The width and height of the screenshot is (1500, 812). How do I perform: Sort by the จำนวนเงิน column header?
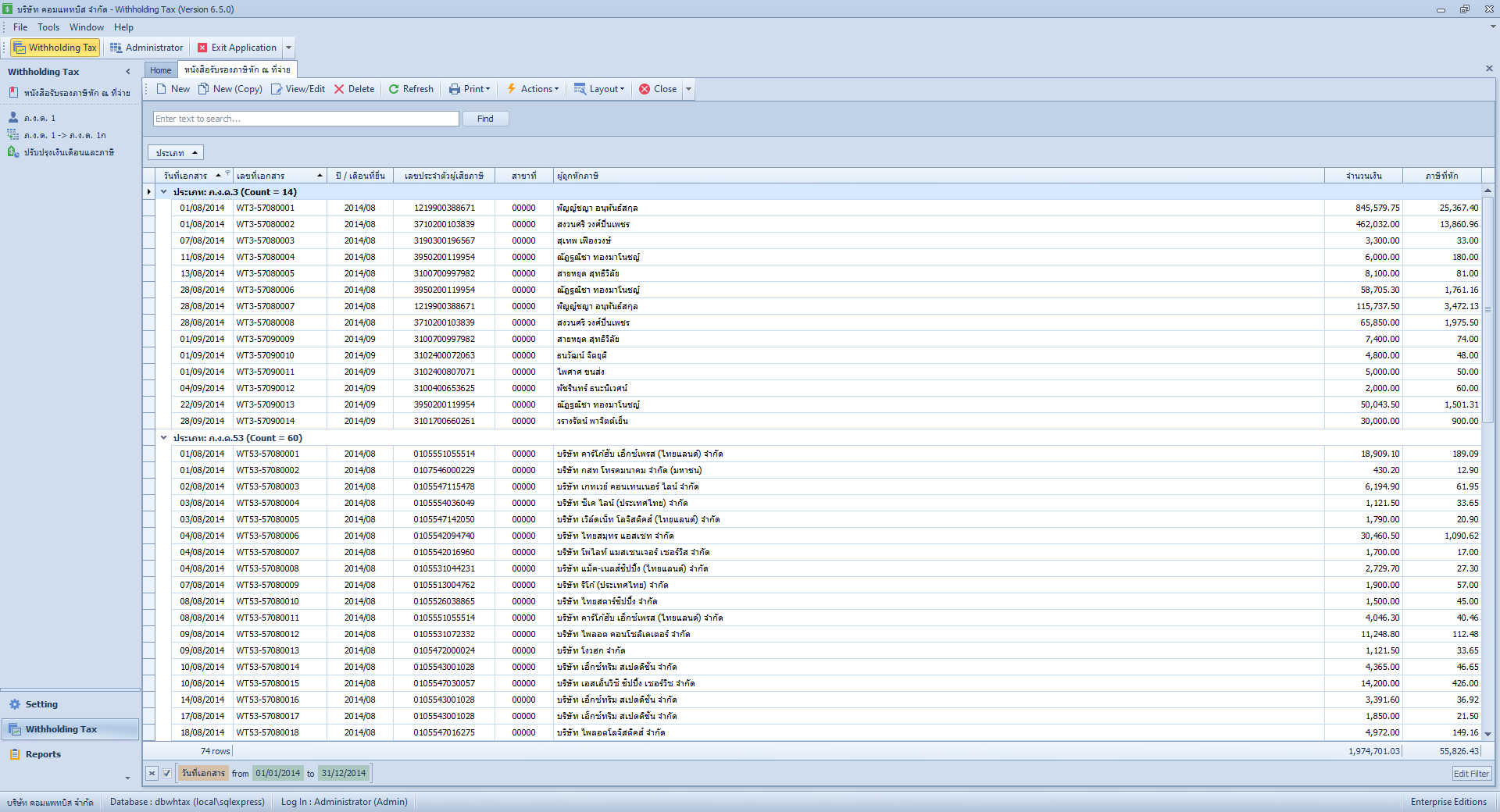pyautogui.click(x=1363, y=176)
